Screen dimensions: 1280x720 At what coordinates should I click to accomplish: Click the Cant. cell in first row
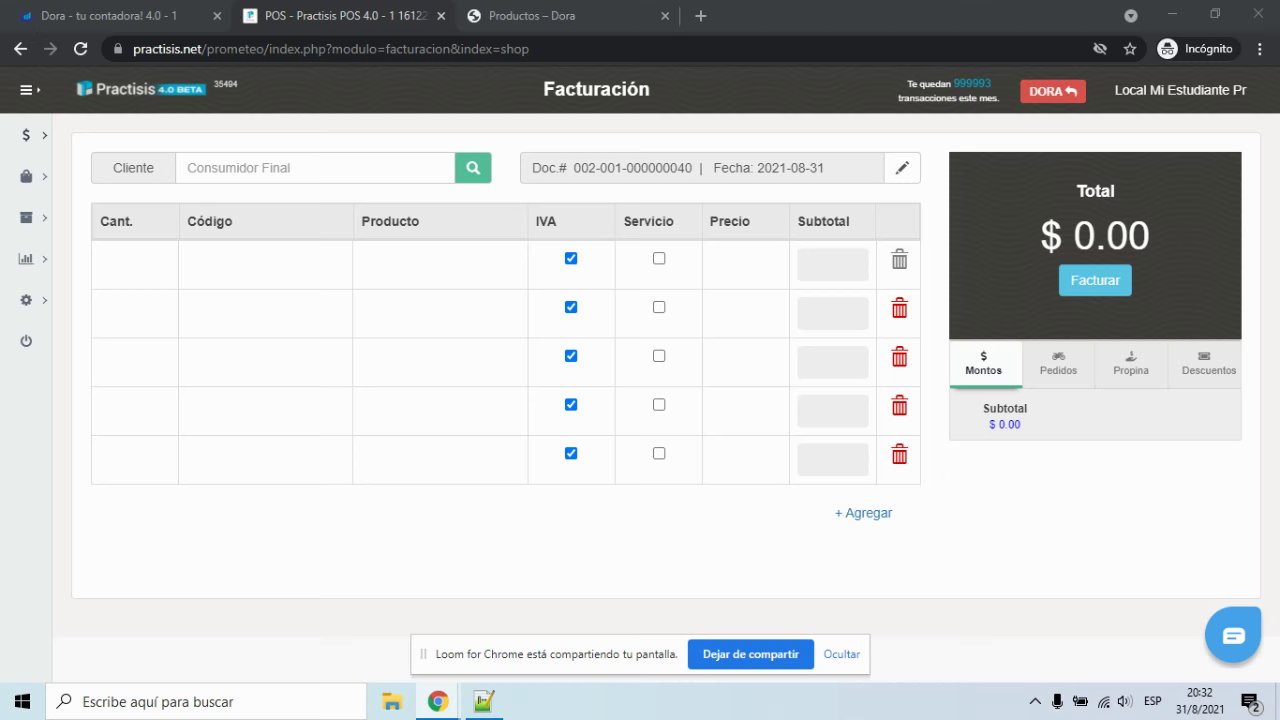pos(135,265)
